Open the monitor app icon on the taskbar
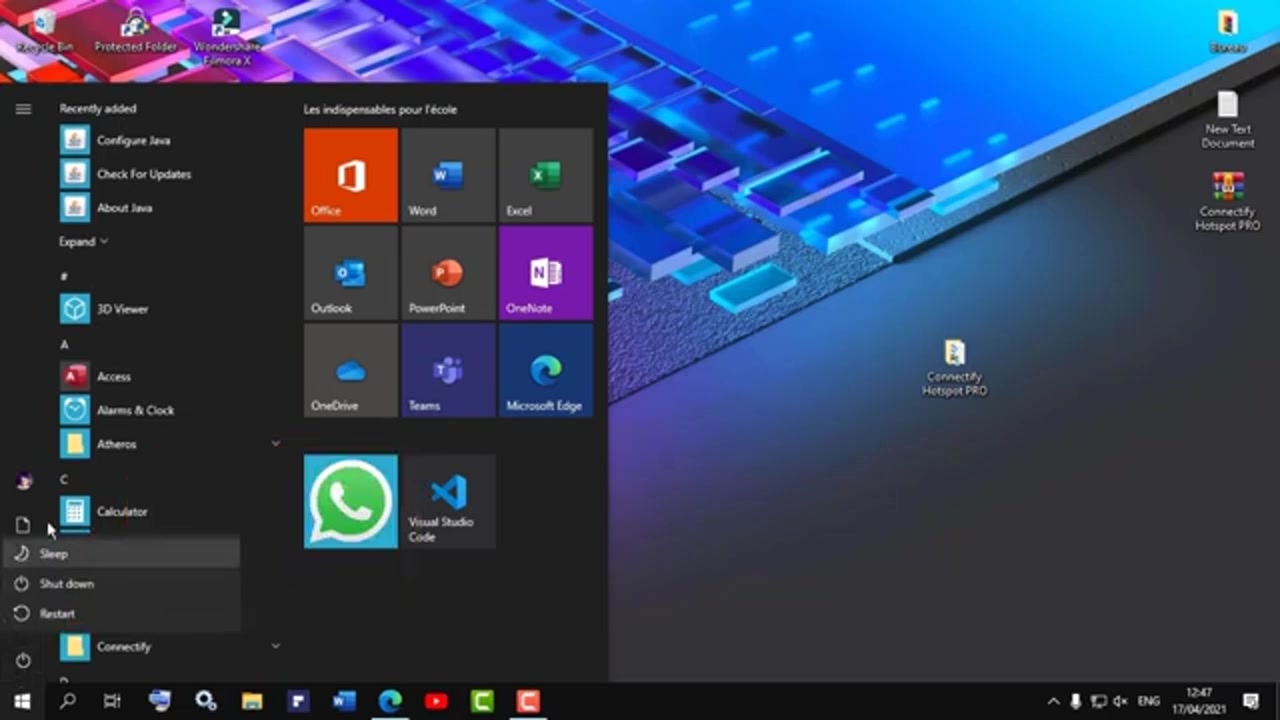The height and width of the screenshot is (720, 1280). click(160, 701)
